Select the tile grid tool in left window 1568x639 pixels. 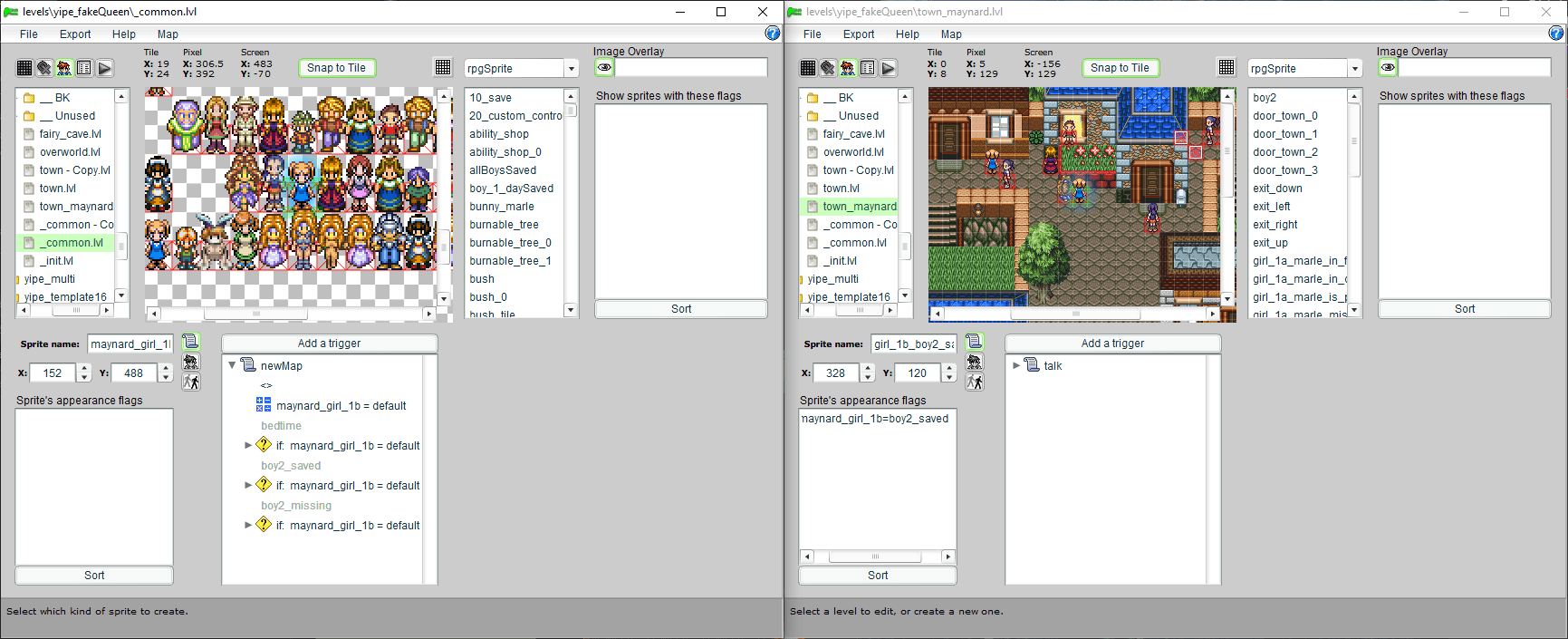point(24,68)
